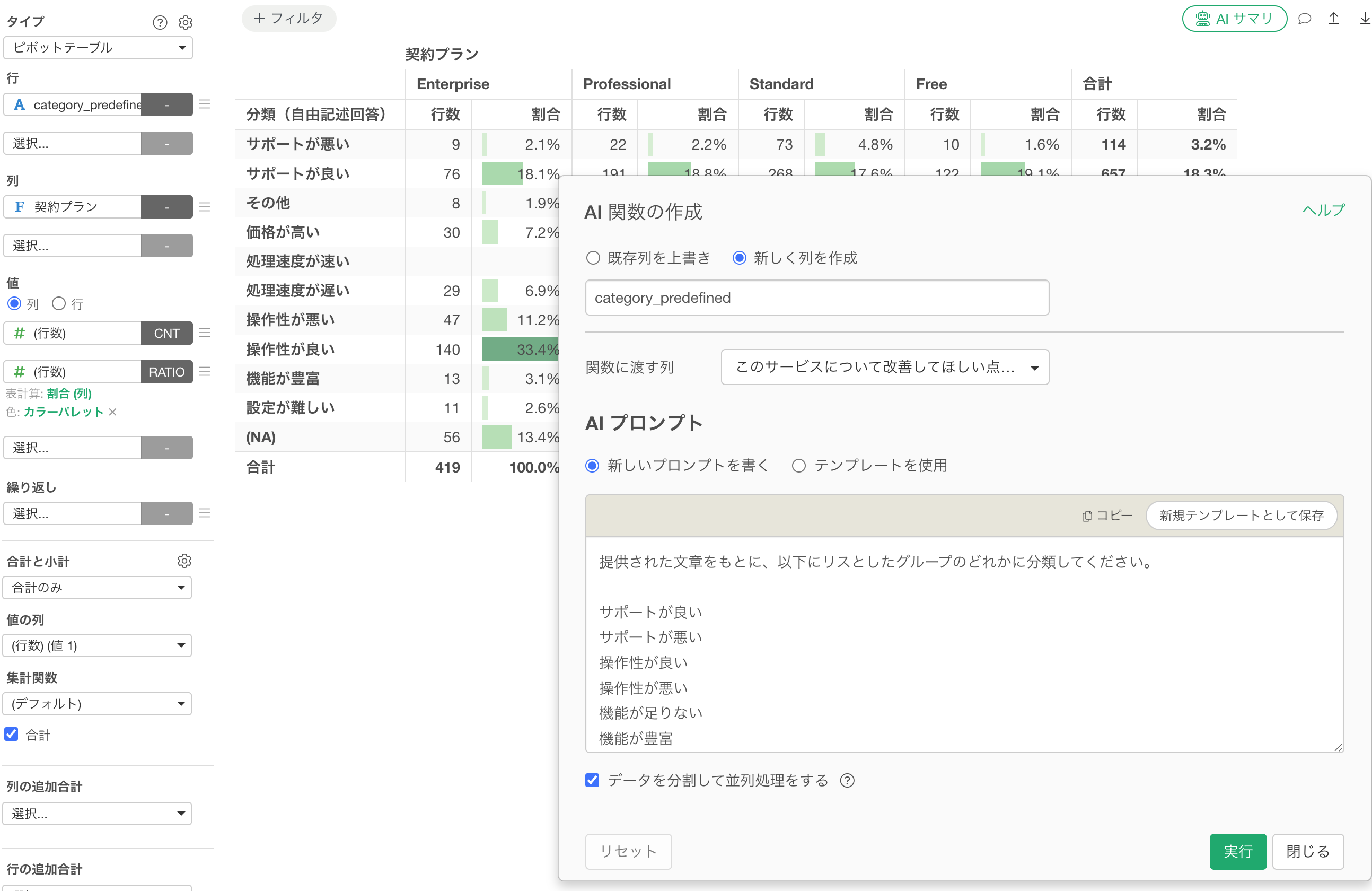The image size is (1372, 891).
Task: Open 列の追加合計 選択 dropdown
Action: pyautogui.click(x=98, y=813)
